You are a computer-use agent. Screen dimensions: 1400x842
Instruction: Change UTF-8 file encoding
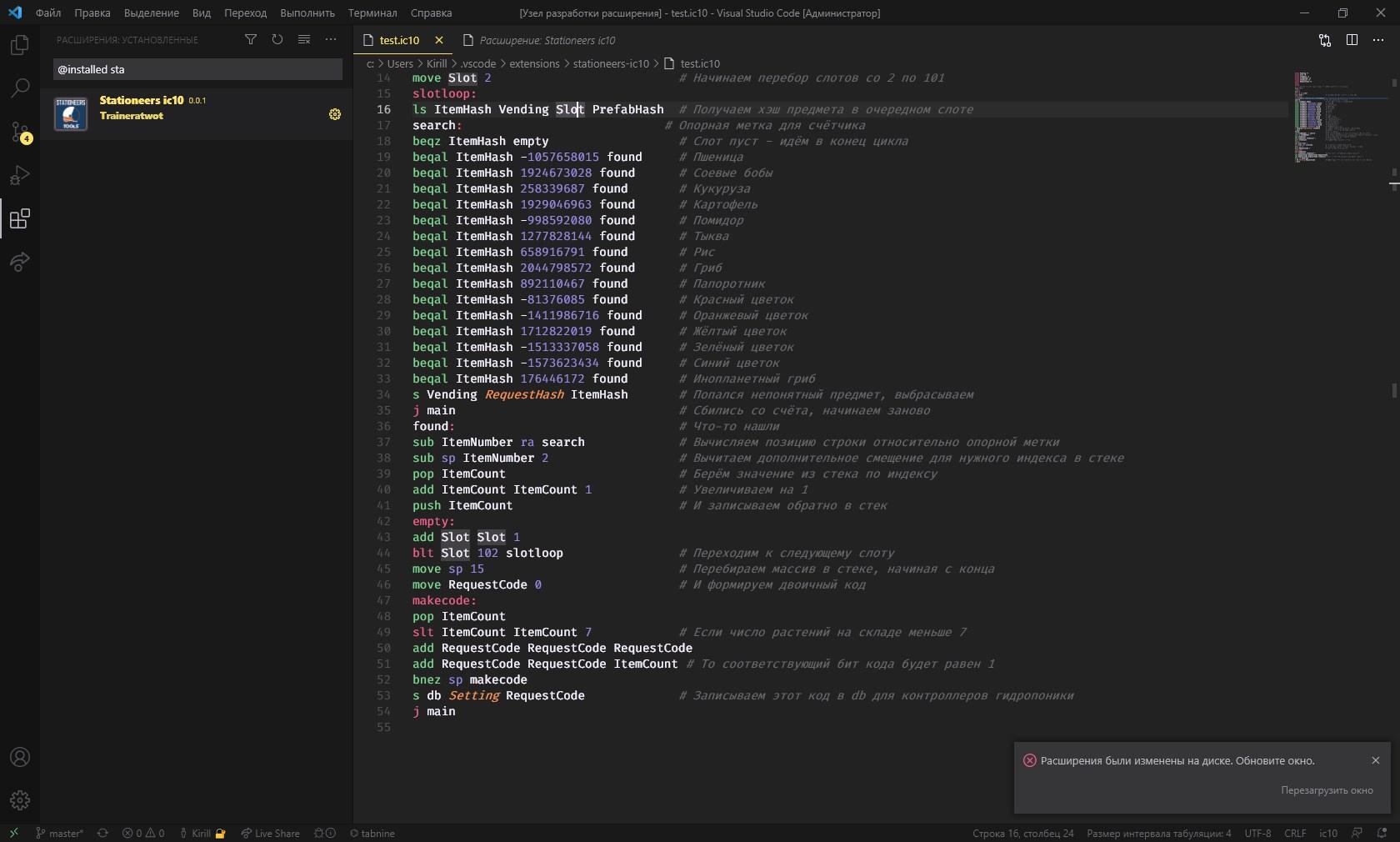[x=1257, y=833]
